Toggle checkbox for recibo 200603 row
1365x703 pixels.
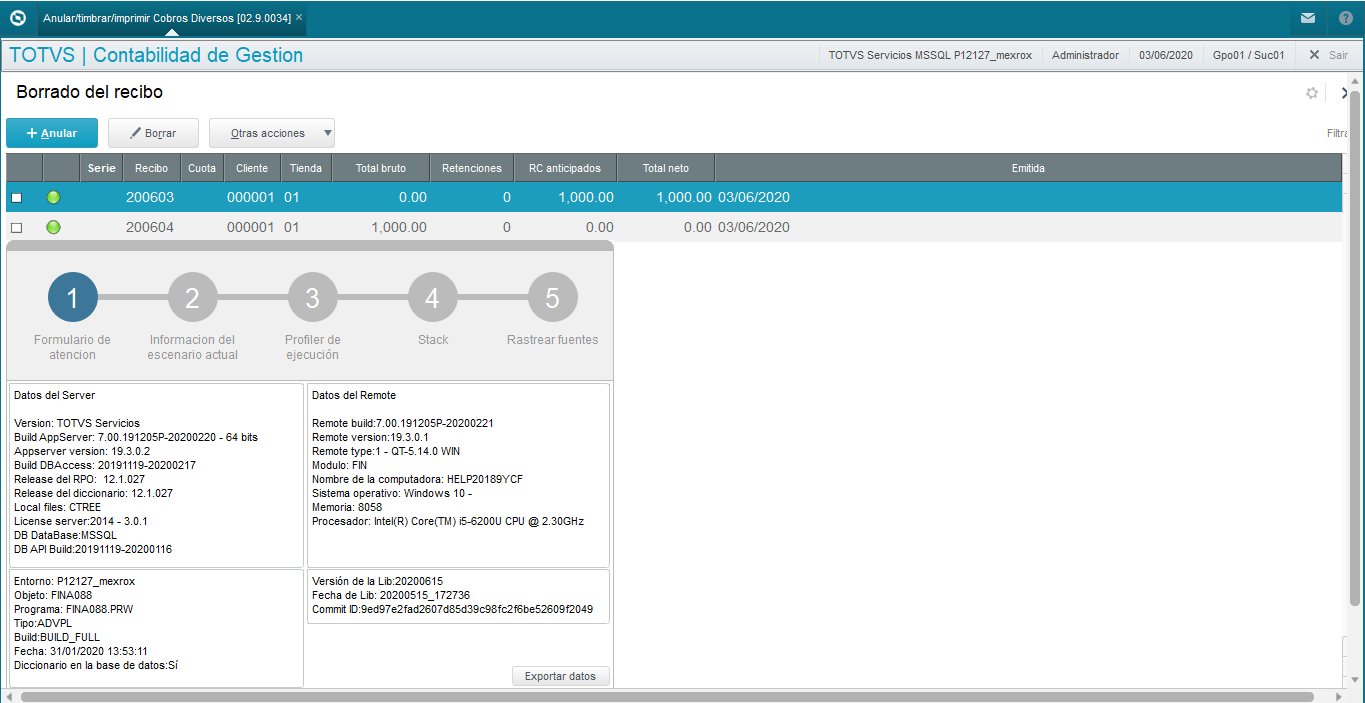point(16,198)
